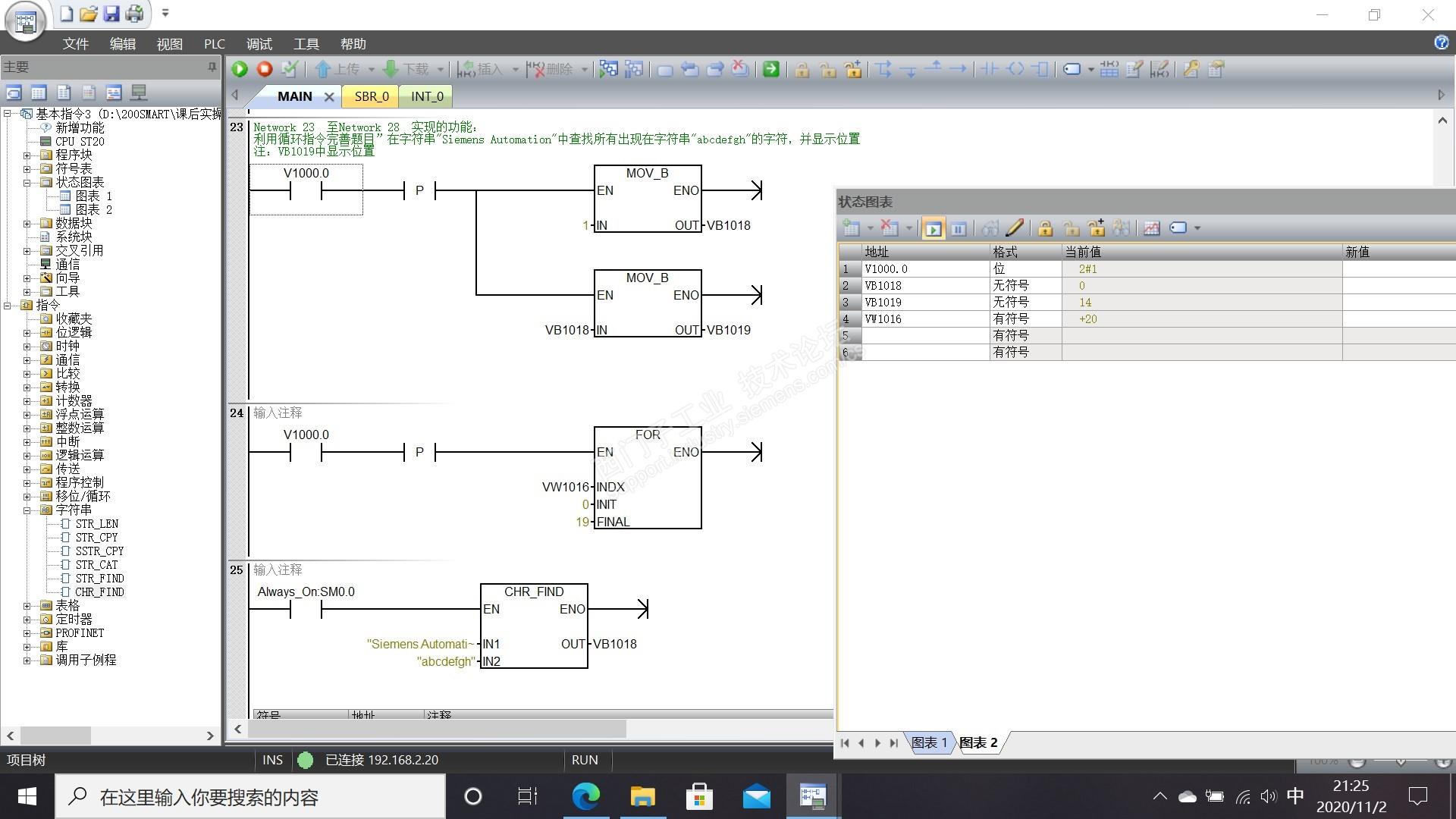1456x819 pixels.
Task: Switch to the SBR_0 tab
Action: (x=372, y=96)
